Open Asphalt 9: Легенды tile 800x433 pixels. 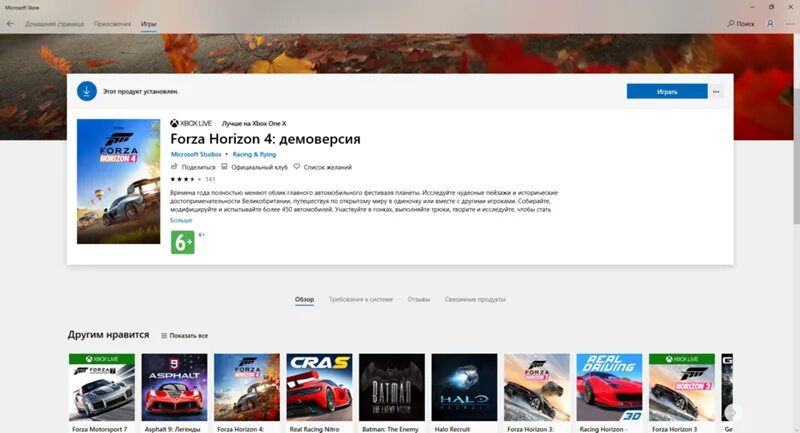tap(174, 392)
